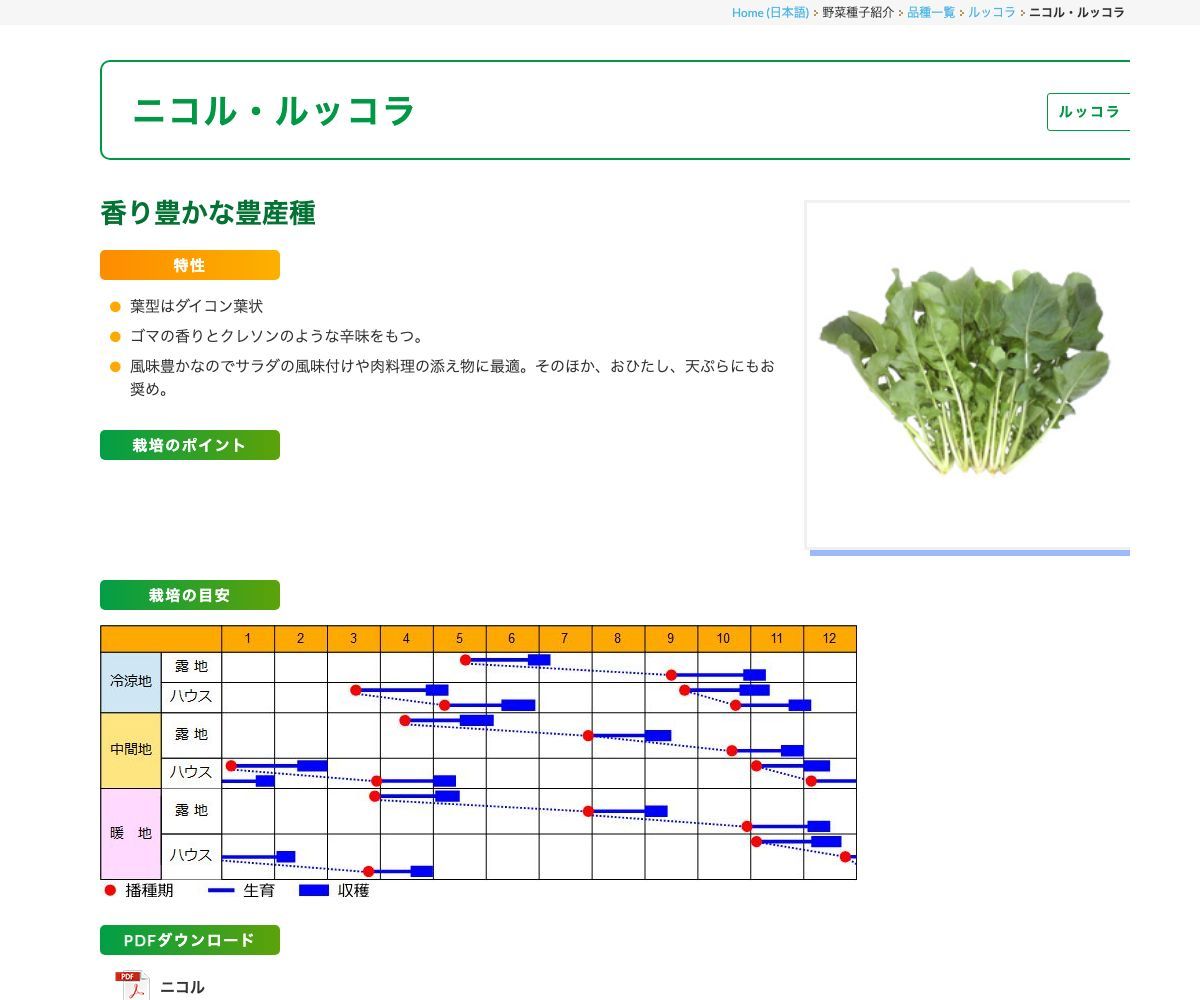Click the red 播種期 dot in the legend
1200x1000 pixels.
[x=109, y=890]
